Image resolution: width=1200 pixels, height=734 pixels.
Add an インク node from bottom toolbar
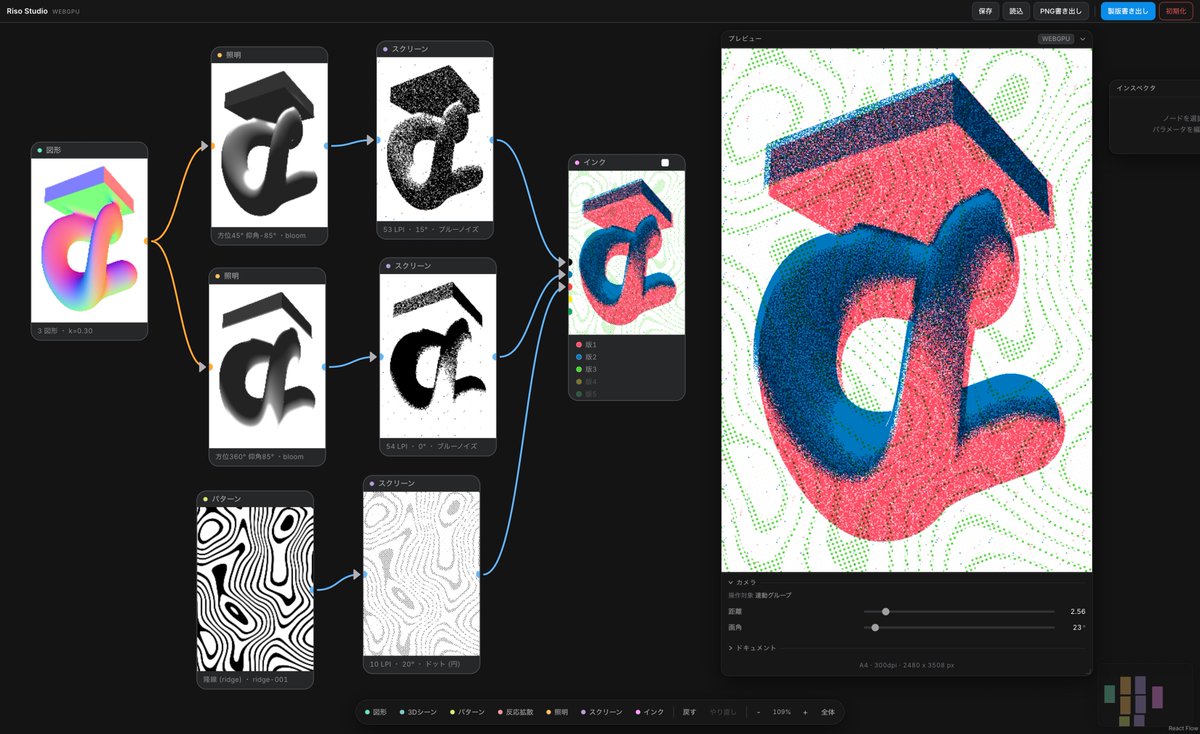click(x=648, y=712)
